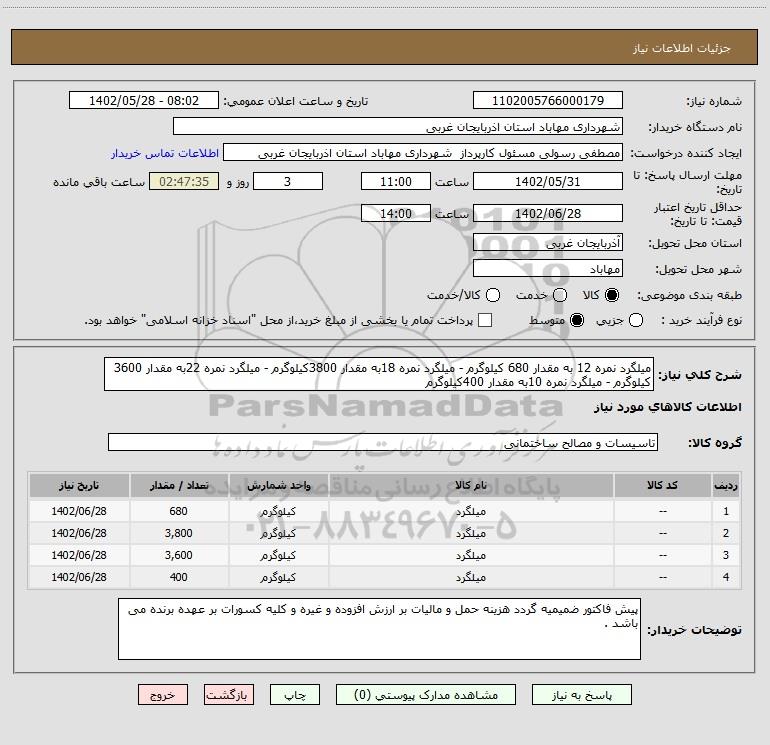Click the price validity date 1402/06/28 field
This screenshot has width=770, height=745.
point(548,213)
